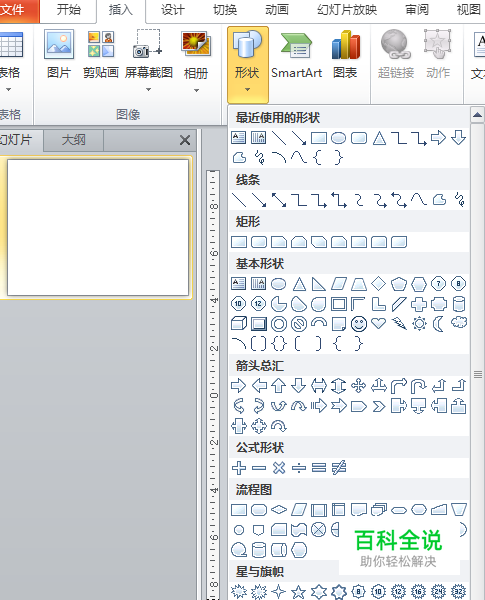The width and height of the screenshot is (485, 600).
Task: Click the 超链接 hyperlink button
Action: click(396, 55)
